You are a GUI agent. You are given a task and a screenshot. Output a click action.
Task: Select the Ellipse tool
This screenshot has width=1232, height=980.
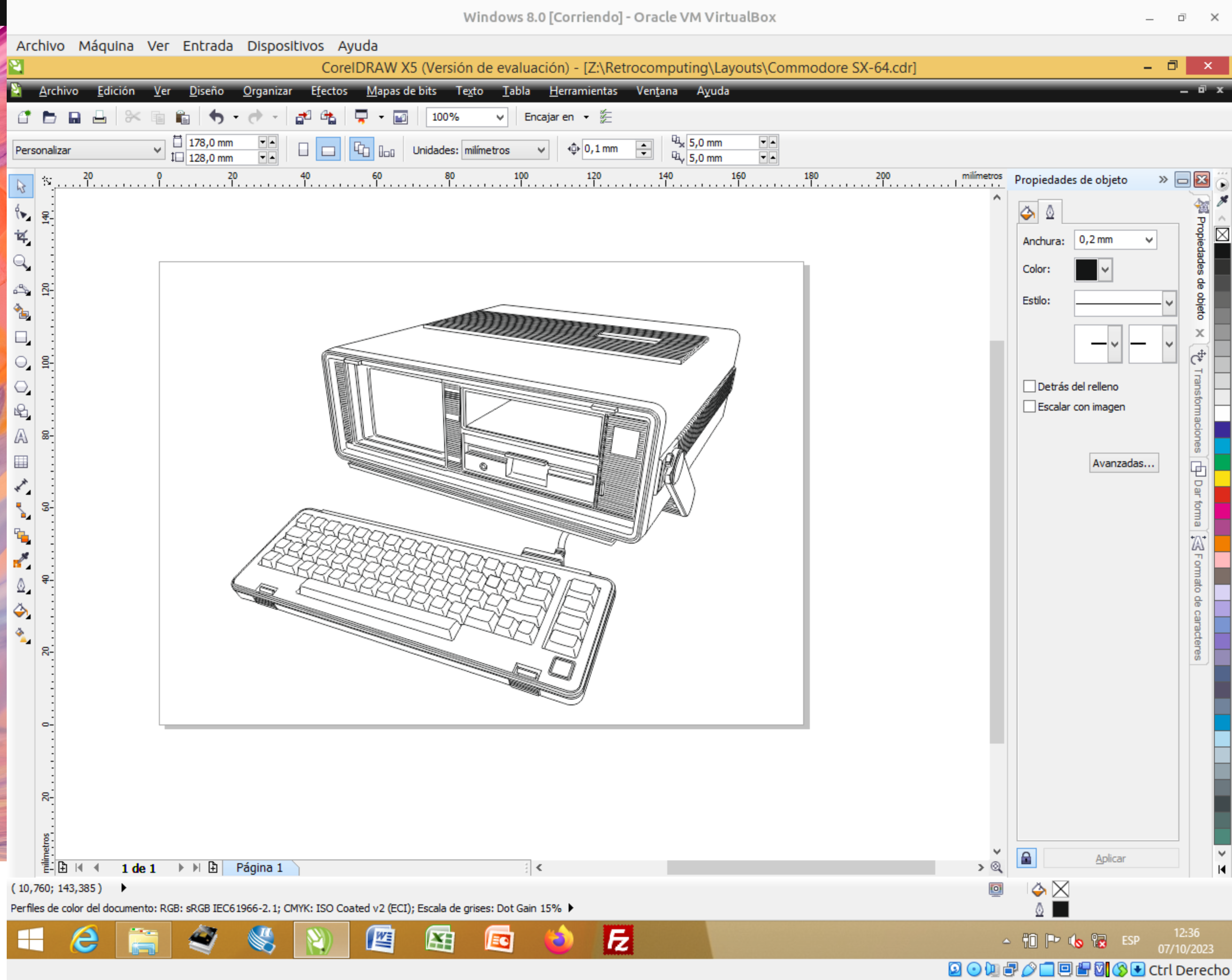tap(22, 362)
